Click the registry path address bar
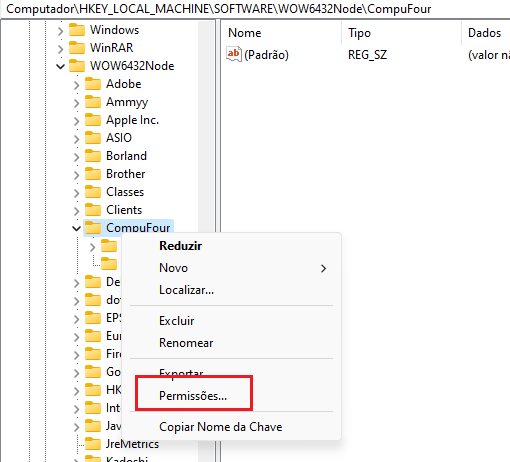This screenshot has height=462, width=510. coord(255,9)
